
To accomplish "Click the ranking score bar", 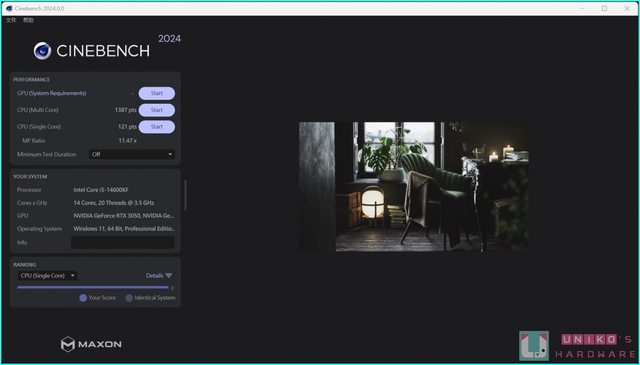I will (93, 287).
